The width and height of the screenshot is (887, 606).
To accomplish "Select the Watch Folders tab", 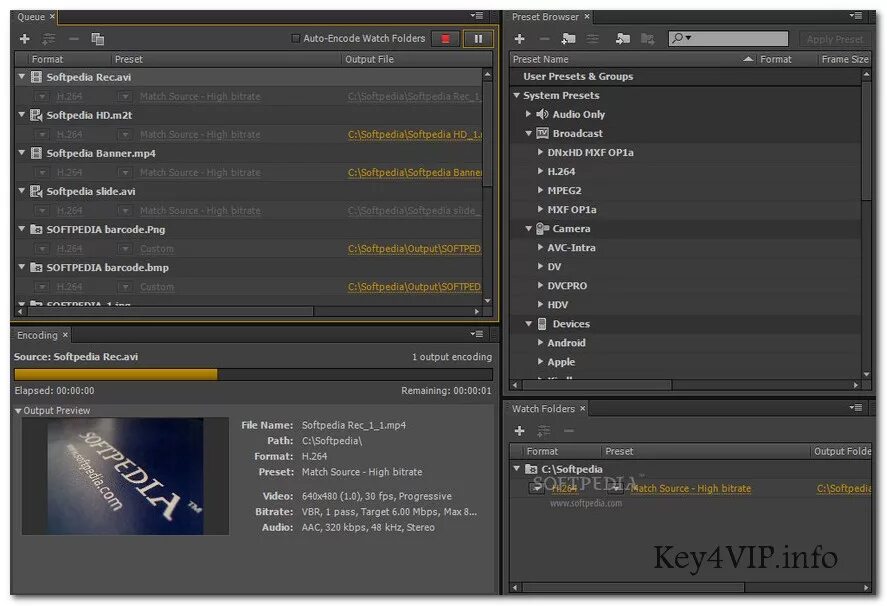I will (x=542, y=408).
